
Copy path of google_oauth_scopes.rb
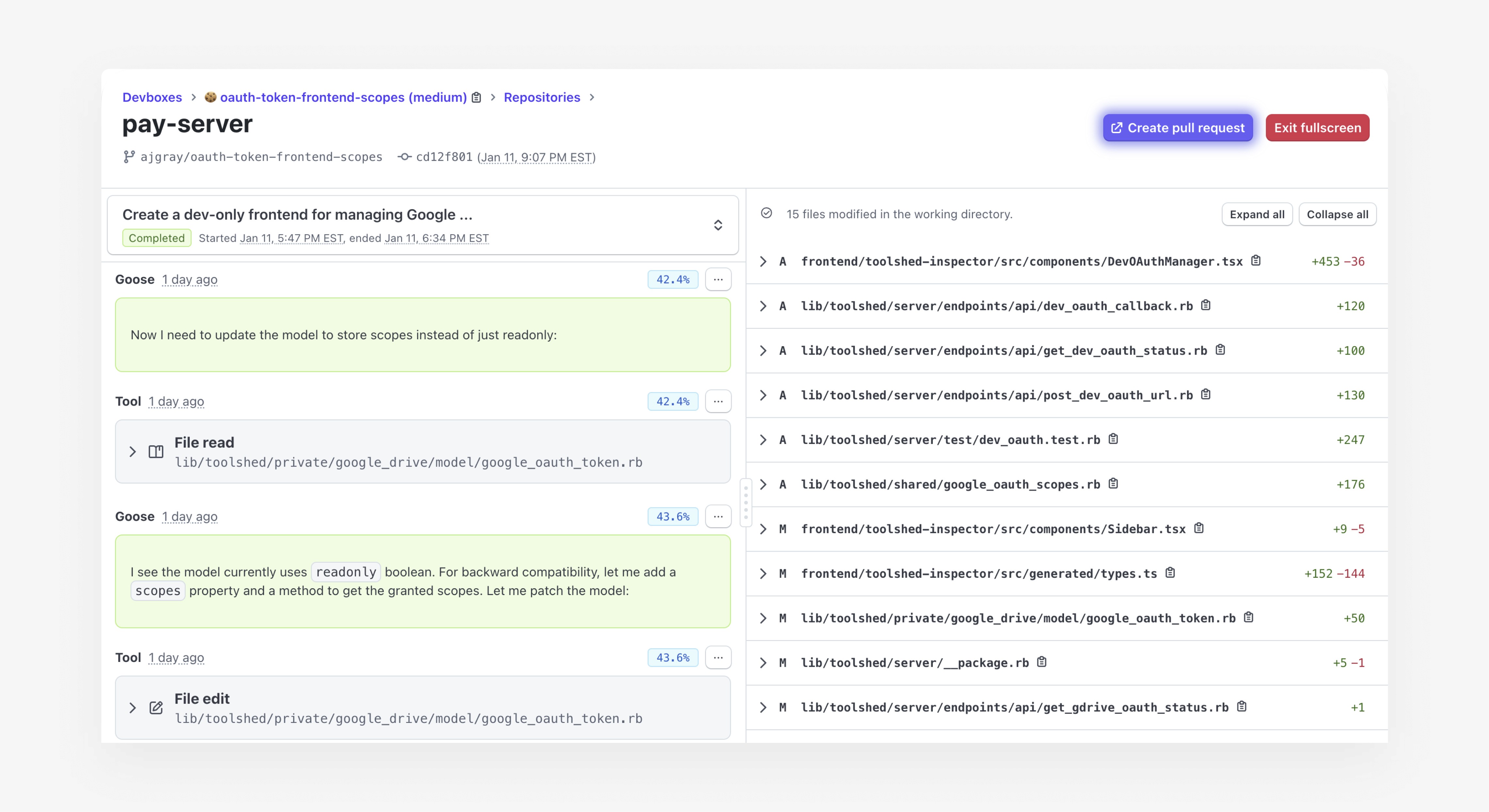[1113, 484]
